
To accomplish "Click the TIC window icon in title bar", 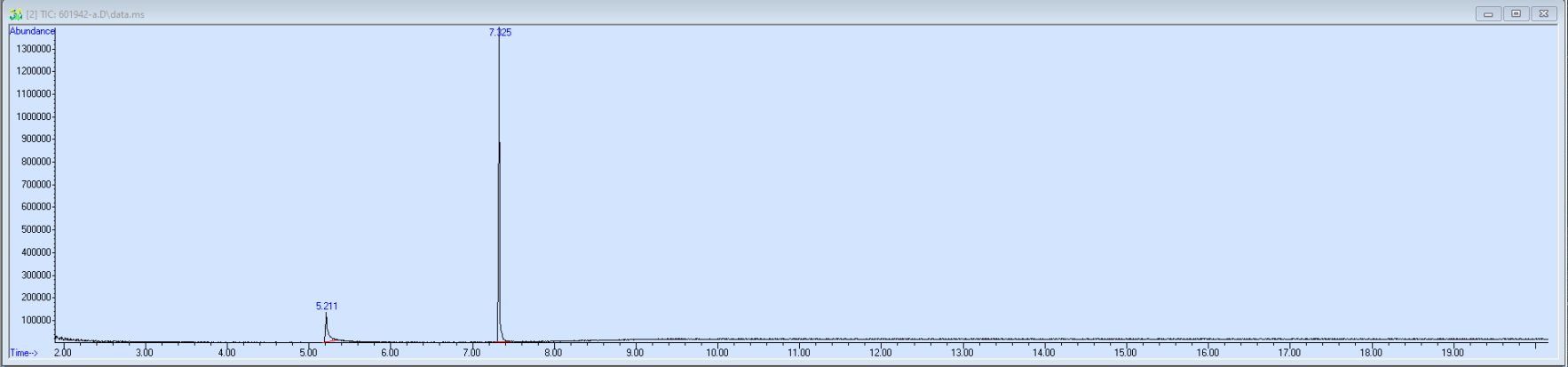I will 15,14.
